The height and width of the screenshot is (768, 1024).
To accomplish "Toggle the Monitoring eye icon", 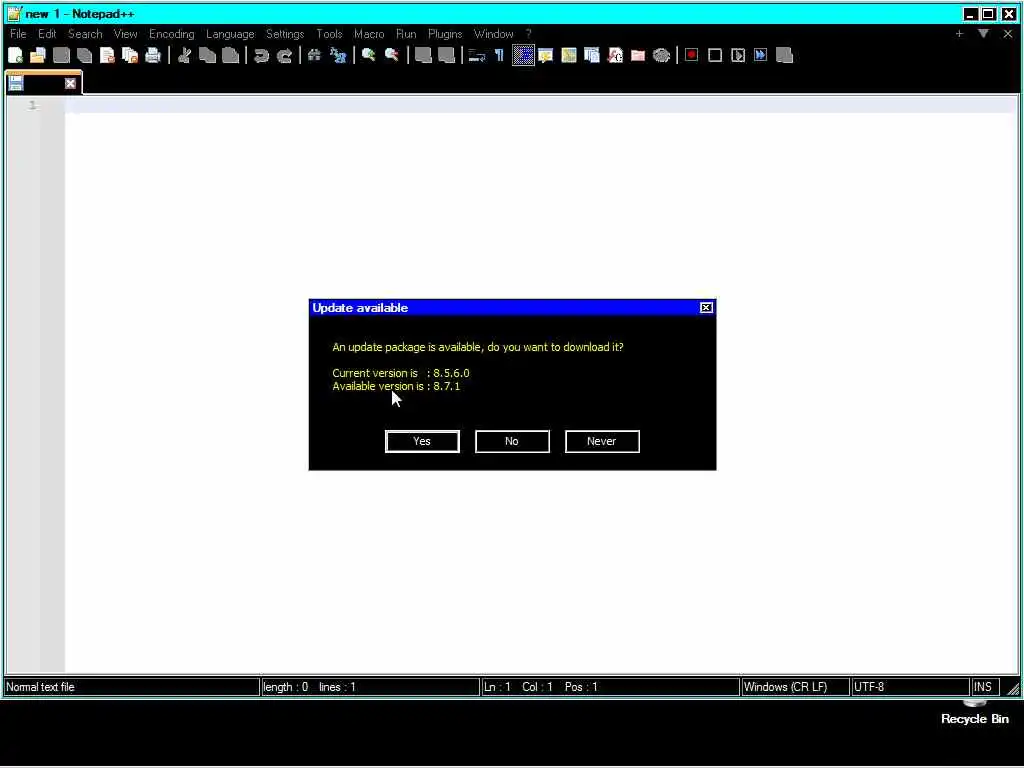I will click(661, 56).
